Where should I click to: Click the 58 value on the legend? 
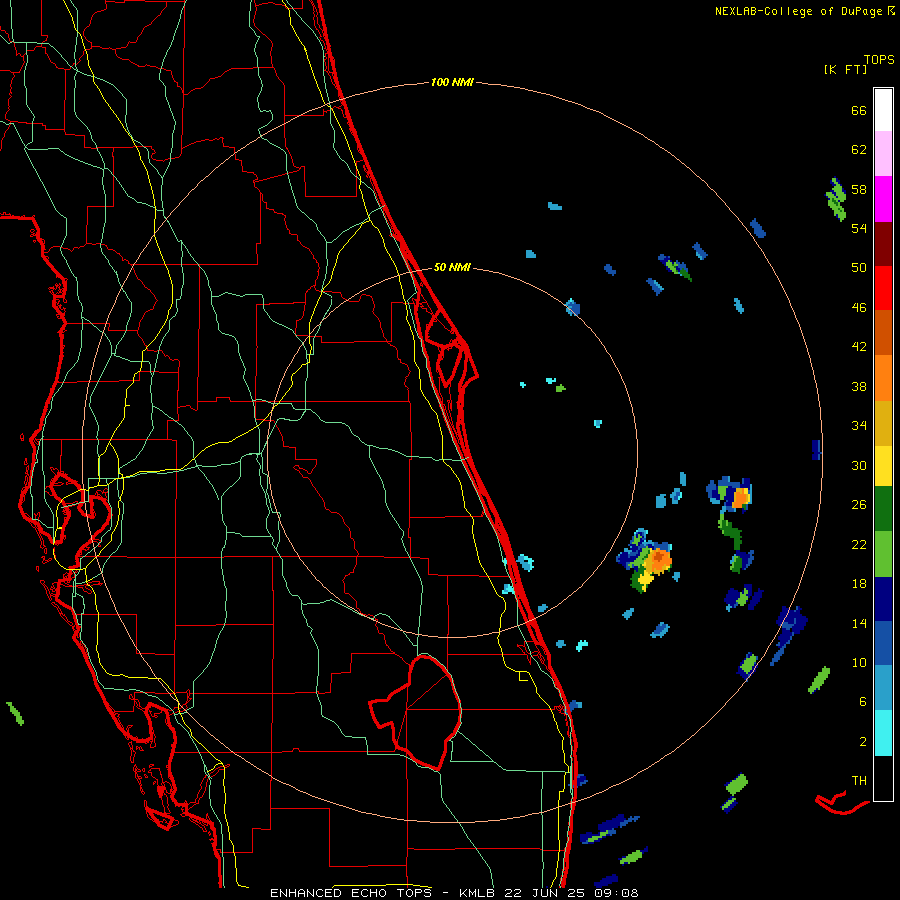tap(859, 189)
